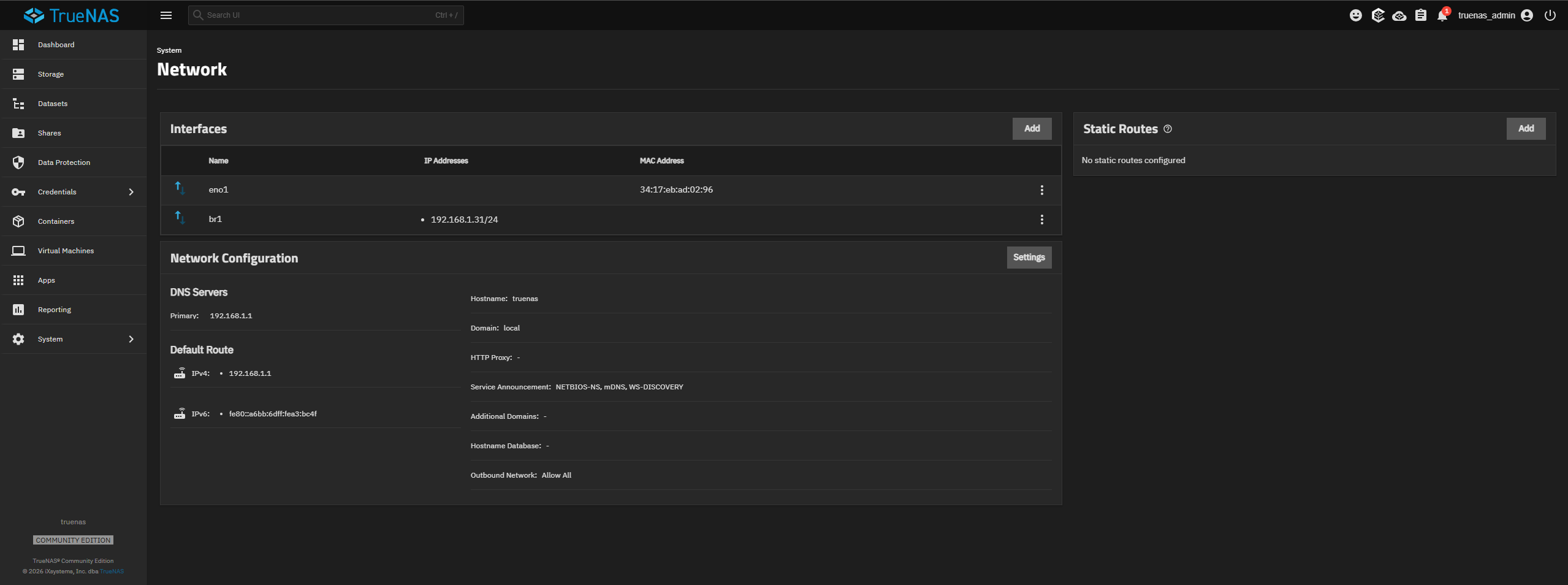Open Data Protection page
Viewport: 1568px width, 585px height.
(x=74, y=162)
